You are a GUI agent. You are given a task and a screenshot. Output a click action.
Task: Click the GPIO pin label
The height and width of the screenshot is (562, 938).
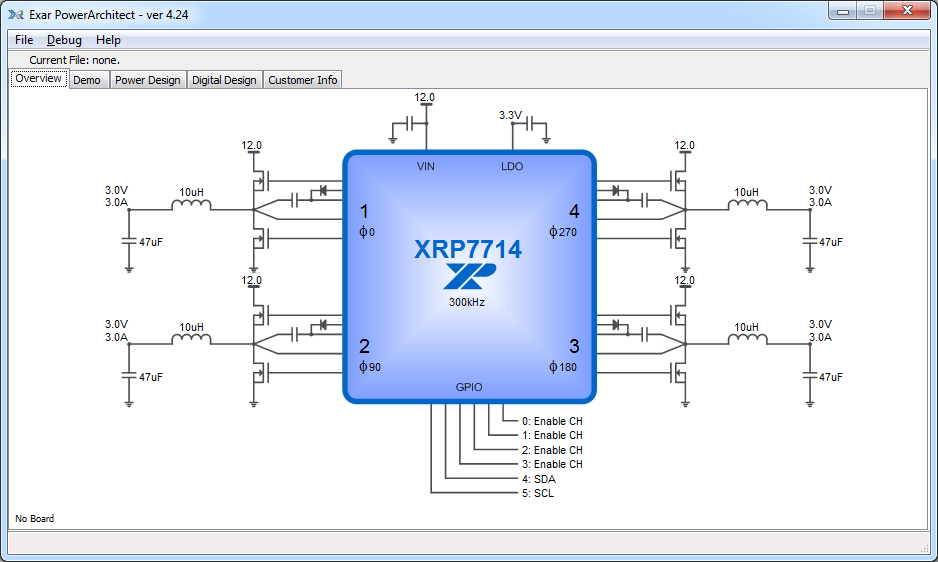469,387
